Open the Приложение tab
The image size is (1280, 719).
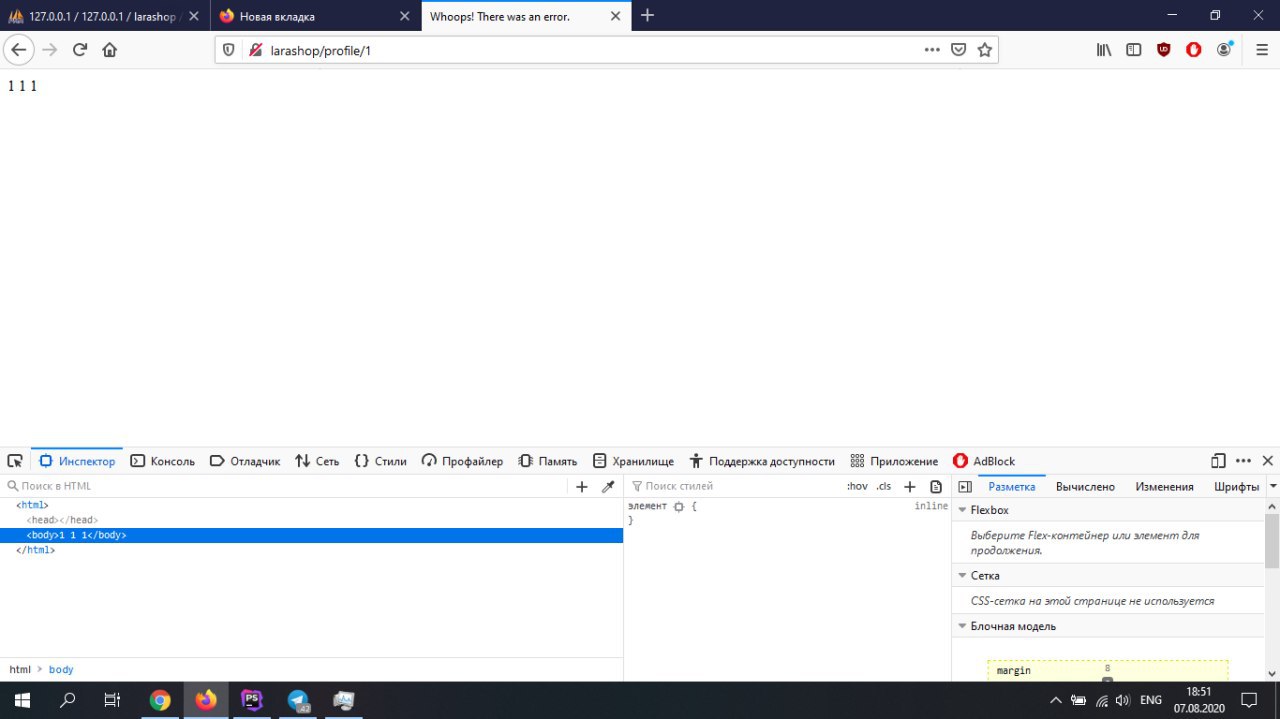[894, 461]
